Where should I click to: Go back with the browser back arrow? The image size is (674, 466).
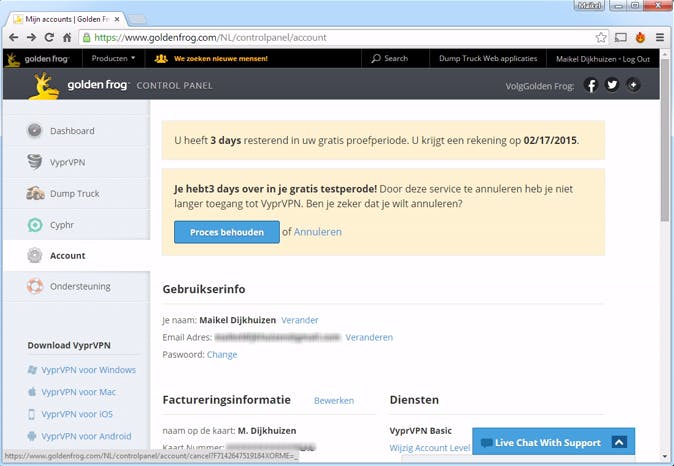(x=13, y=37)
